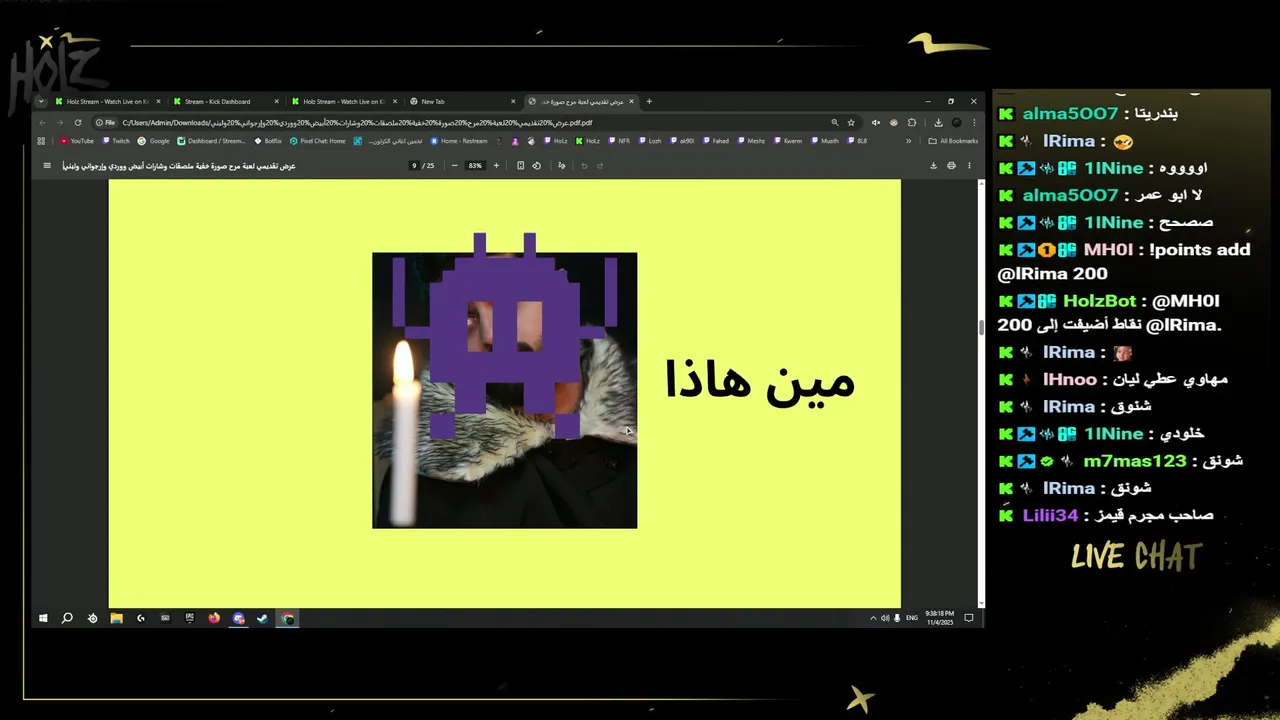Open the NFR bookmark
Screen dimensions: 1280x720
[619, 141]
